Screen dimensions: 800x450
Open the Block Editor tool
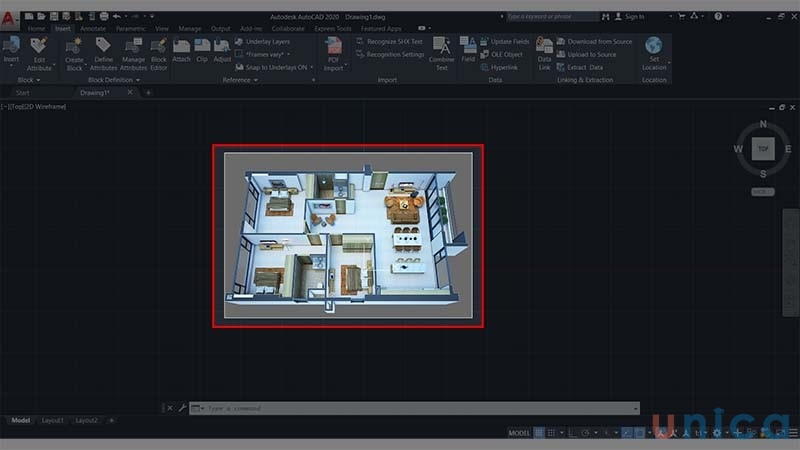pyautogui.click(x=158, y=47)
